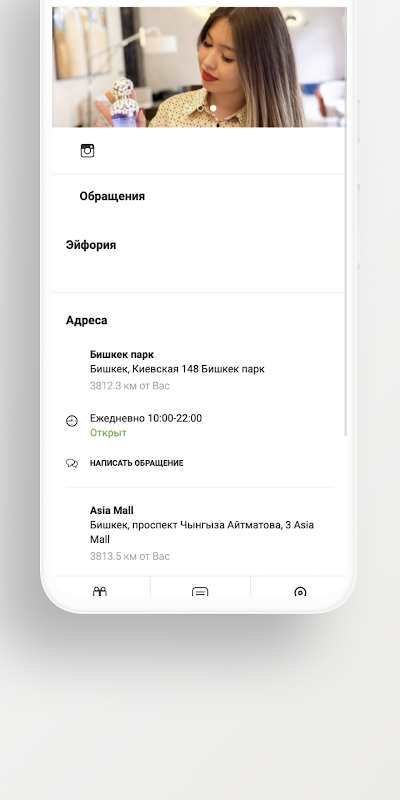
Task: Open the location pin icon in bottom bar
Action: click(300, 592)
